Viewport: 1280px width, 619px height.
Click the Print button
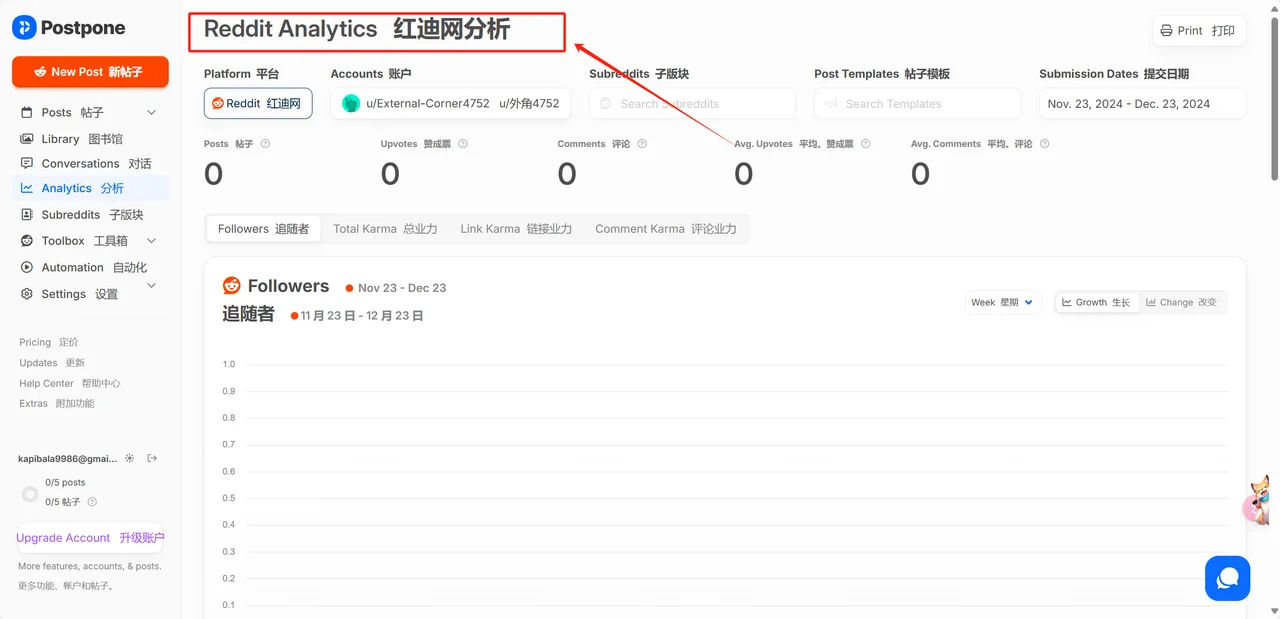pos(1198,31)
